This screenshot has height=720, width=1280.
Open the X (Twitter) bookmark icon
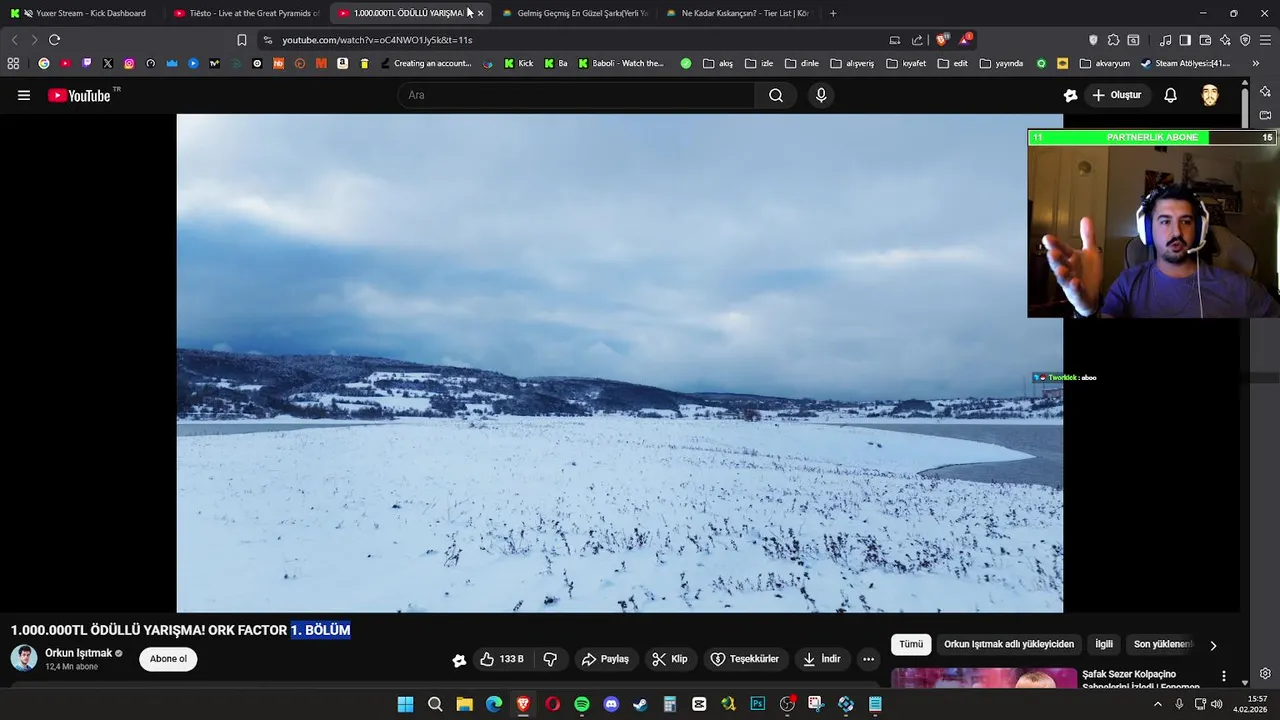pos(108,63)
